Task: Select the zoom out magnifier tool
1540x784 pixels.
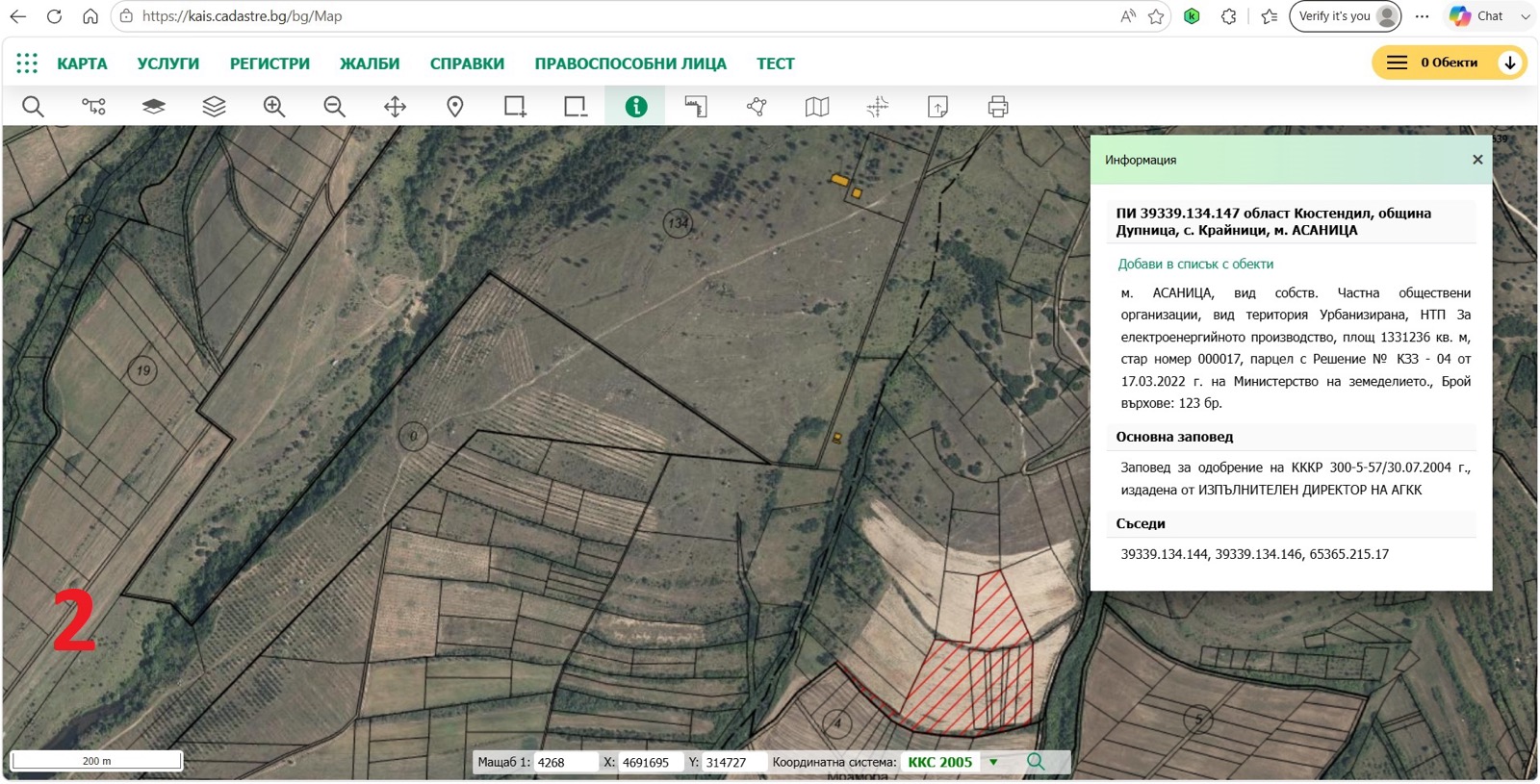Action: [x=334, y=107]
